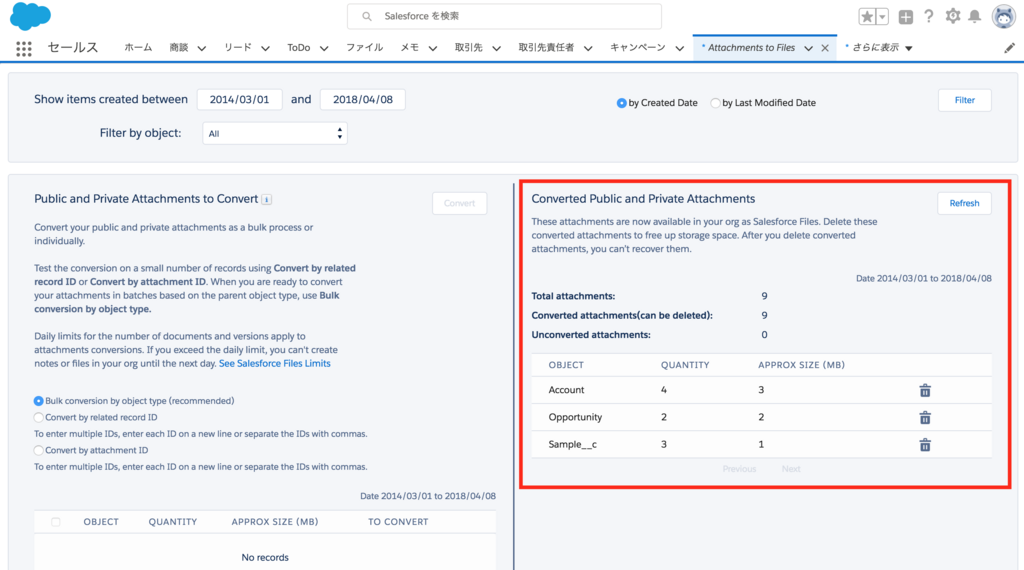Open the リード tab
1024x570 pixels.
(x=238, y=48)
